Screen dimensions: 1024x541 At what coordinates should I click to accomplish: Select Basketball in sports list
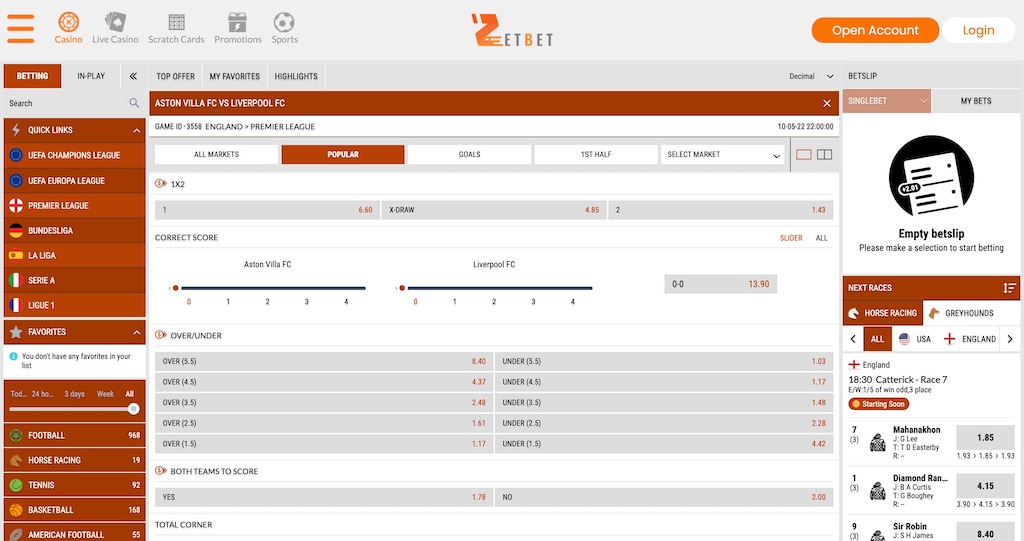click(74, 509)
